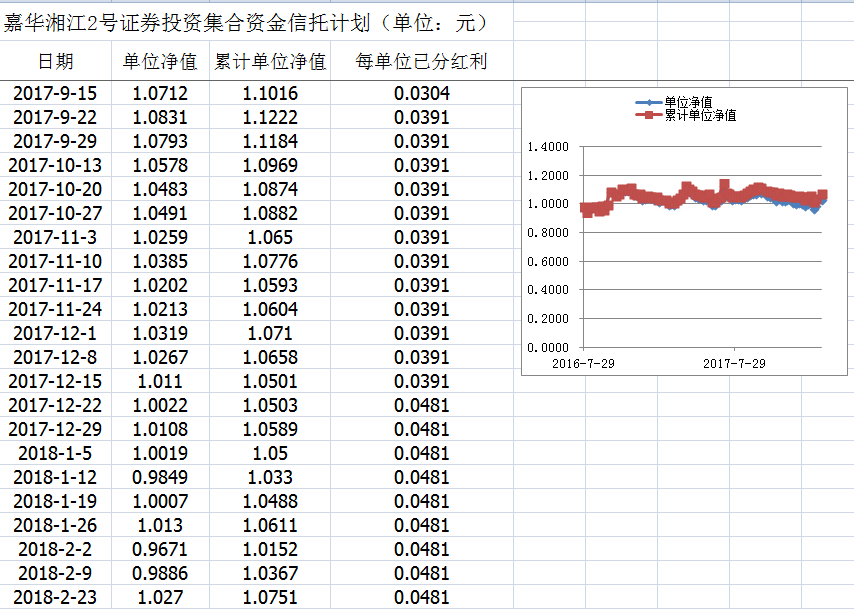Click the 2016-7-29 chart axis label

tap(583, 364)
